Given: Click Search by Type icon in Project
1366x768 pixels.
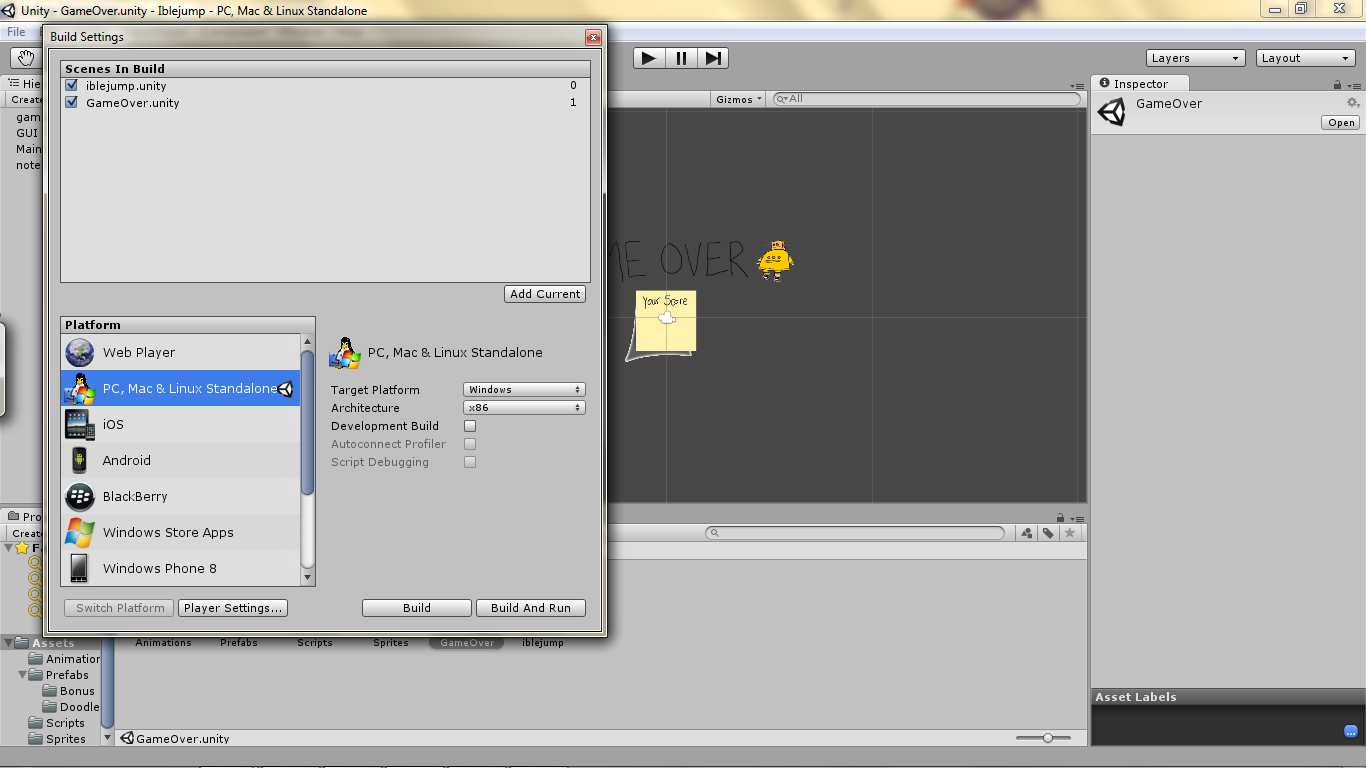Looking at the screenshot, I should [x=1027, y=533].
